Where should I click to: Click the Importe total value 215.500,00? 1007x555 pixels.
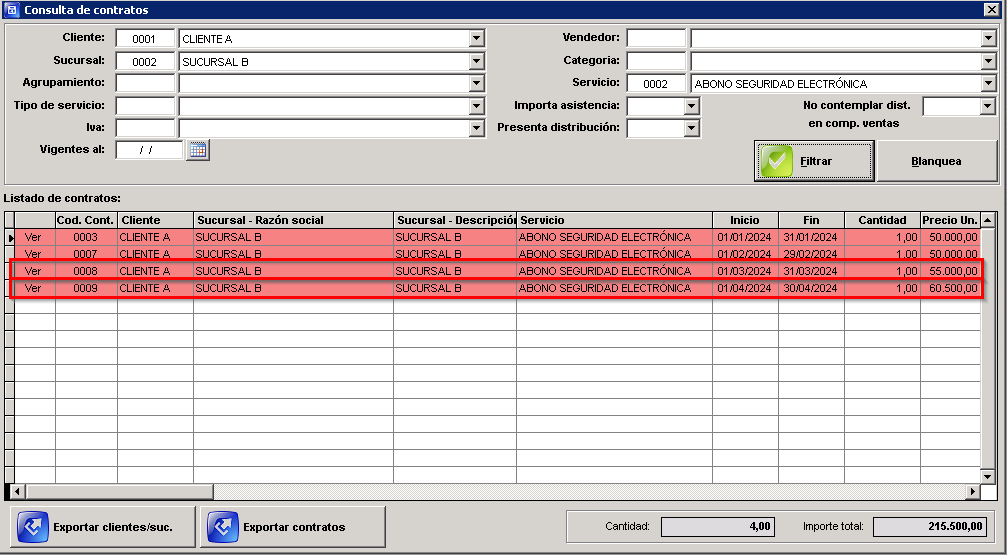(x=929, y=527)
